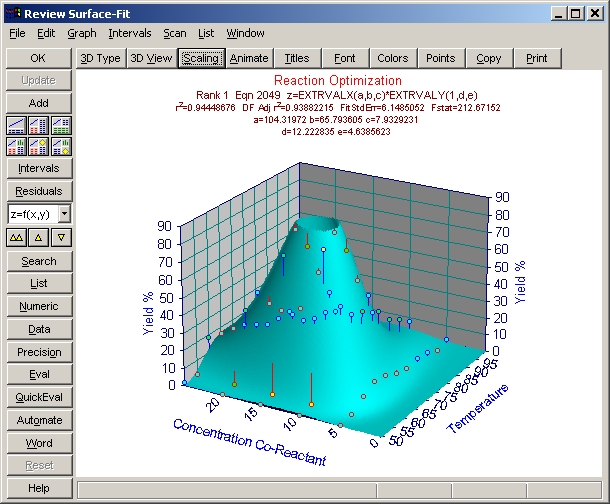The height and width of the screenshot is (504, 610).
Task: Click the bottom-middle graph layout icon
Action: click(39, 146)
